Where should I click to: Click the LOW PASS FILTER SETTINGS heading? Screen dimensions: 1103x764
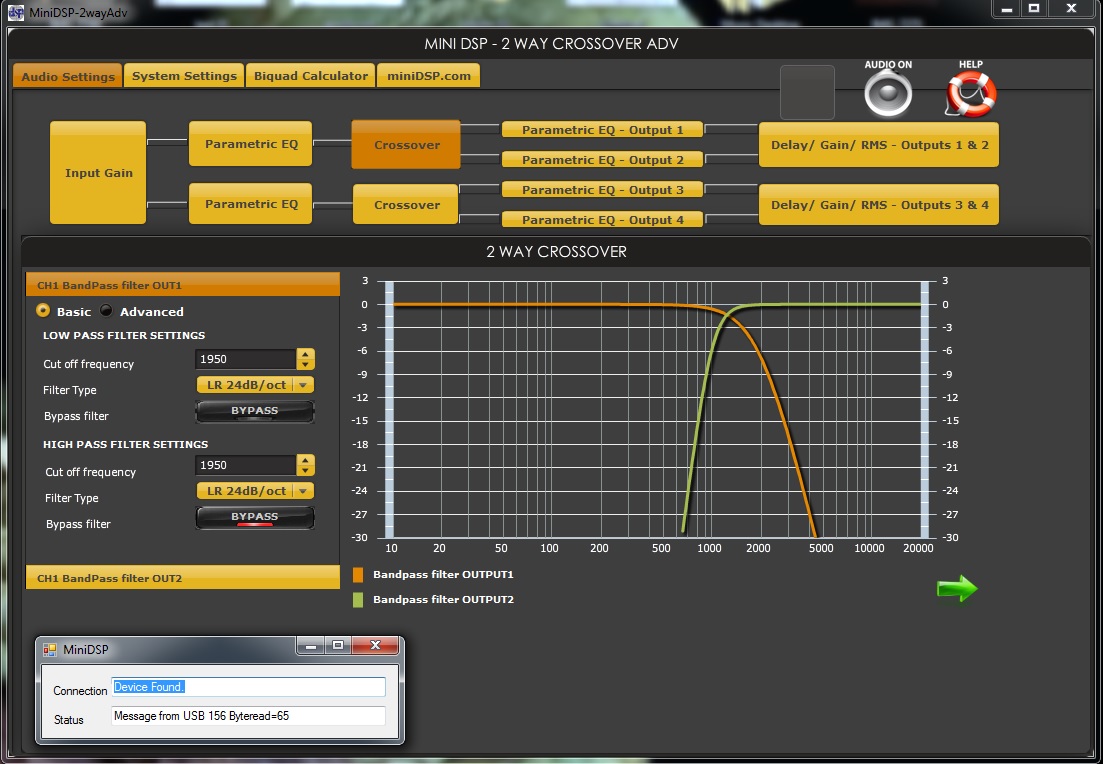point(124,336)
